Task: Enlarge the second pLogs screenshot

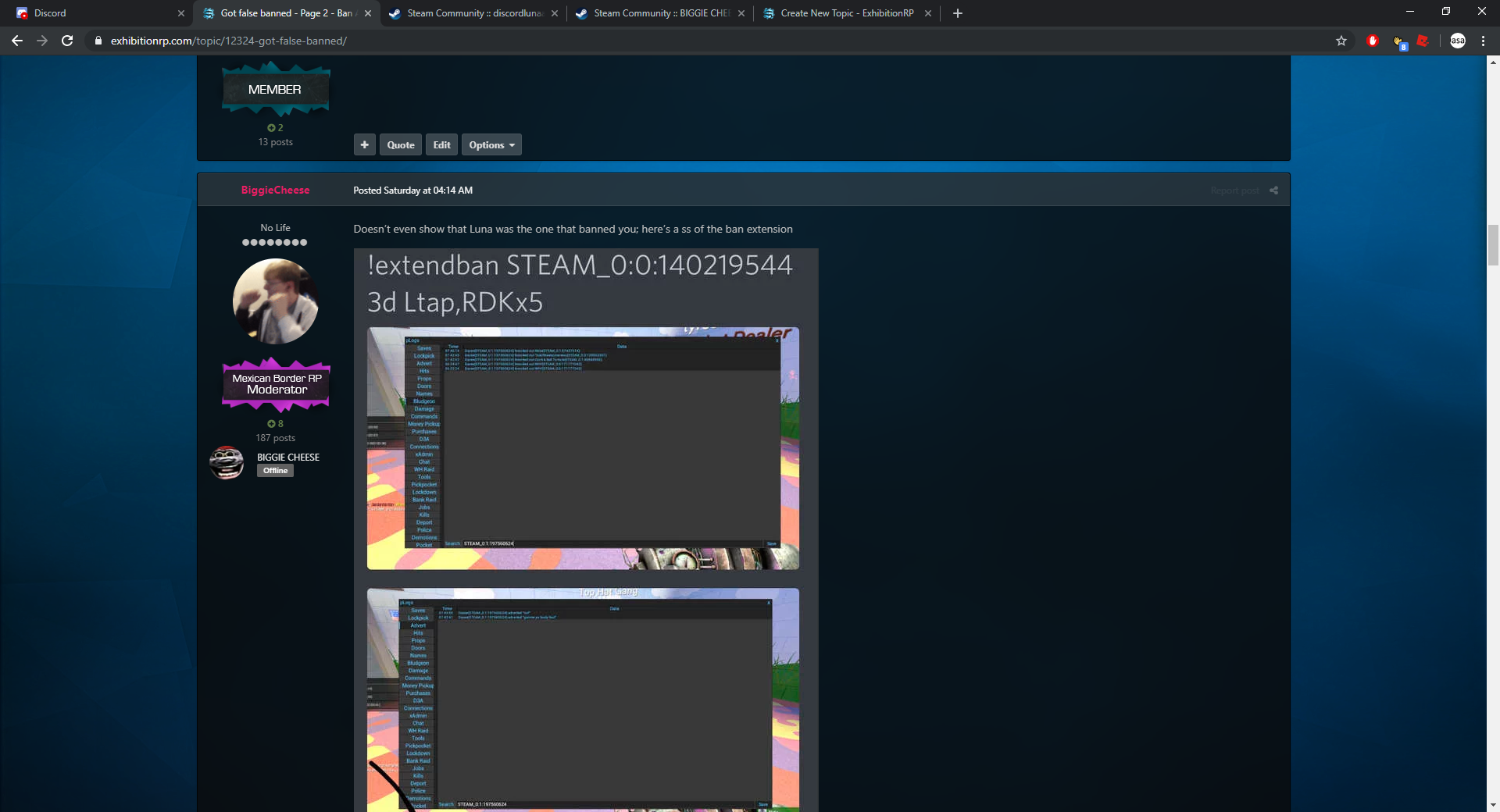Action: pos(583,700)
